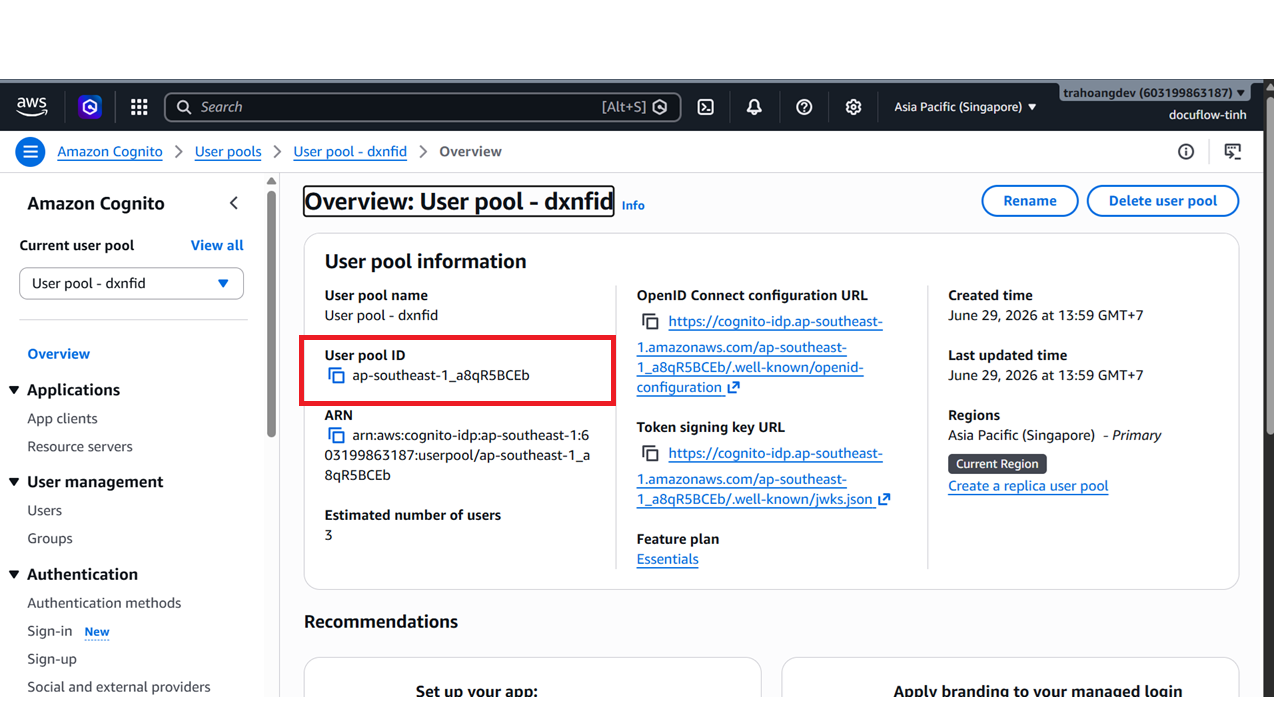Copy the OpenID Connect configuration URL
The width and height of the screenshot is (1278, 720).
650,322
